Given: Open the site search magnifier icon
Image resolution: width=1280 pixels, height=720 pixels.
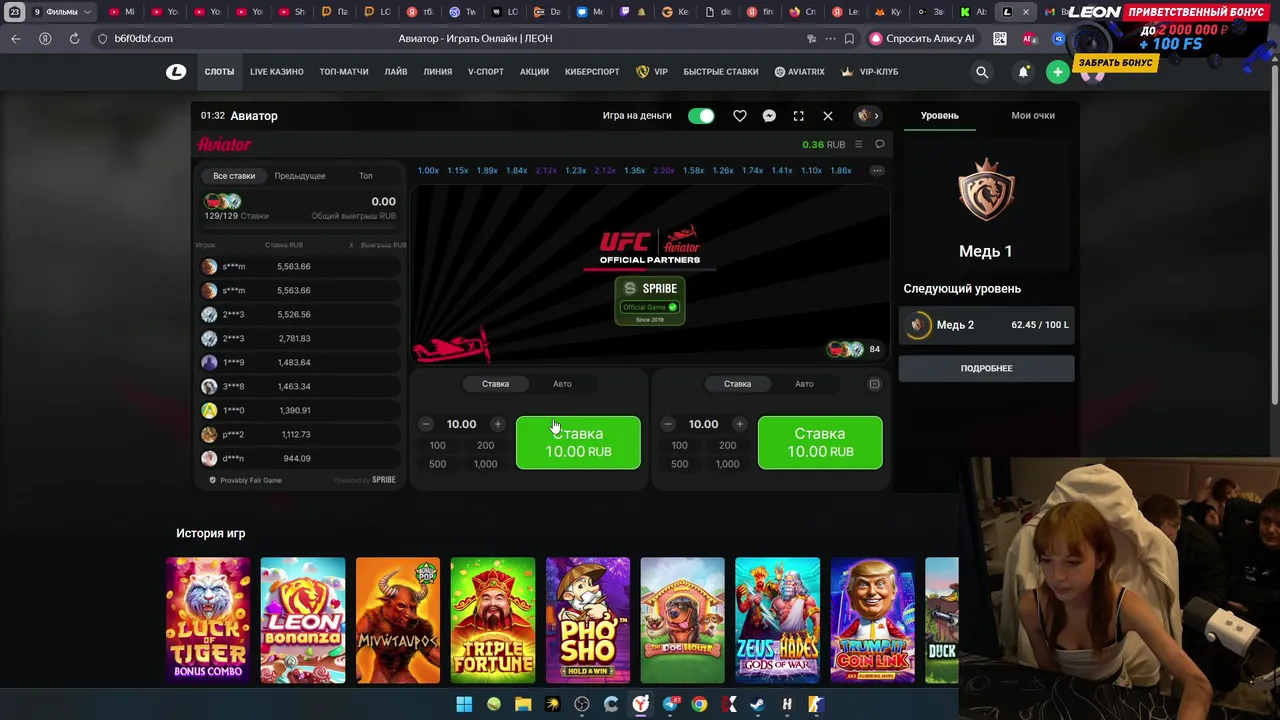Looking at the screenshot, I should 982,72.
